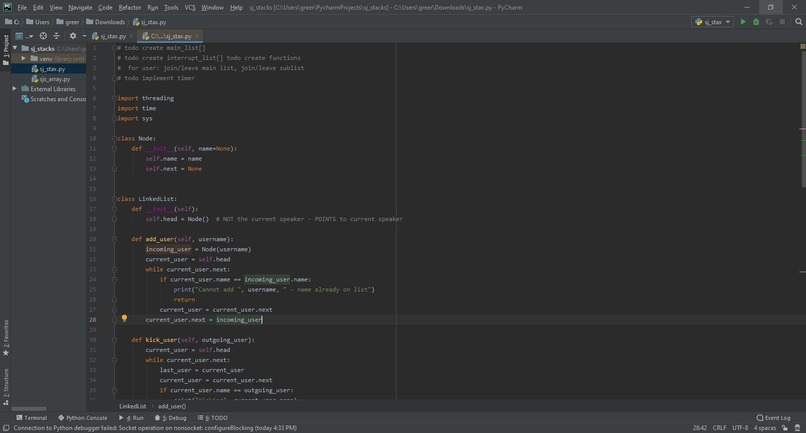Fold the class Node definition on line 10
The height and width of the screenshot is (433, 806).
coord(114,138)
